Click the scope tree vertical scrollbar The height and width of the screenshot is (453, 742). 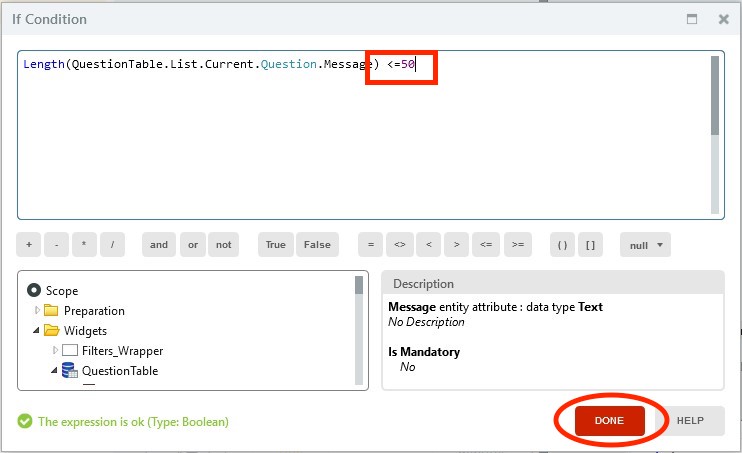(x=359, y=330)
